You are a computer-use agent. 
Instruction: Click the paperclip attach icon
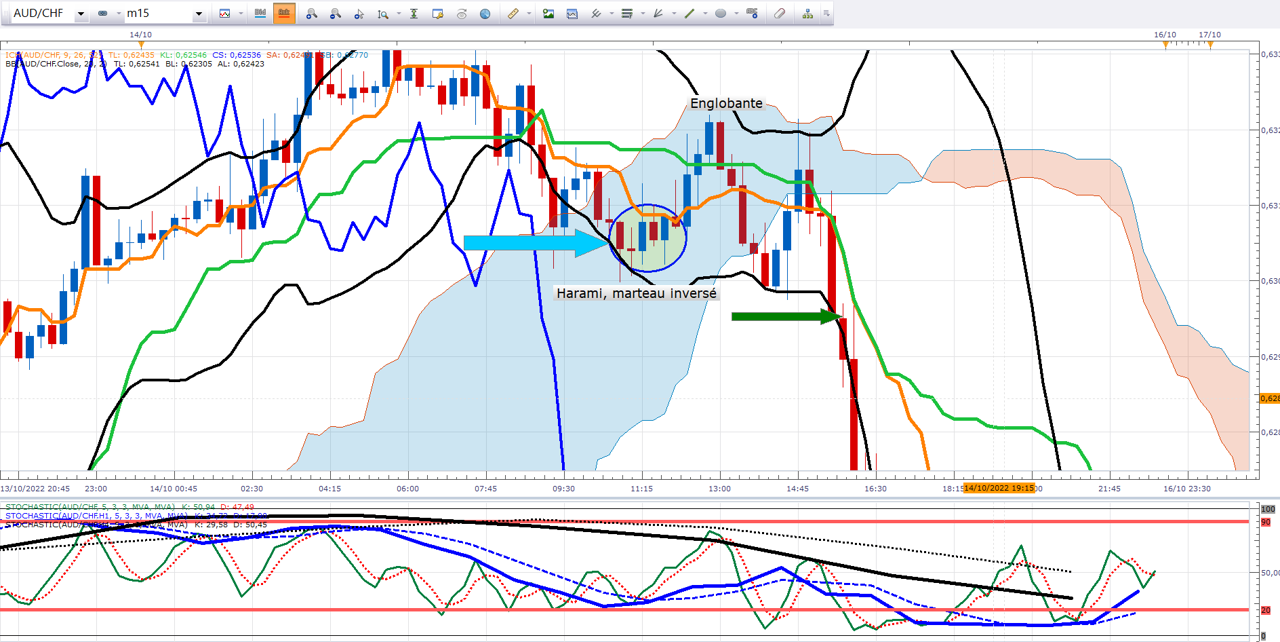coord(781,14)
